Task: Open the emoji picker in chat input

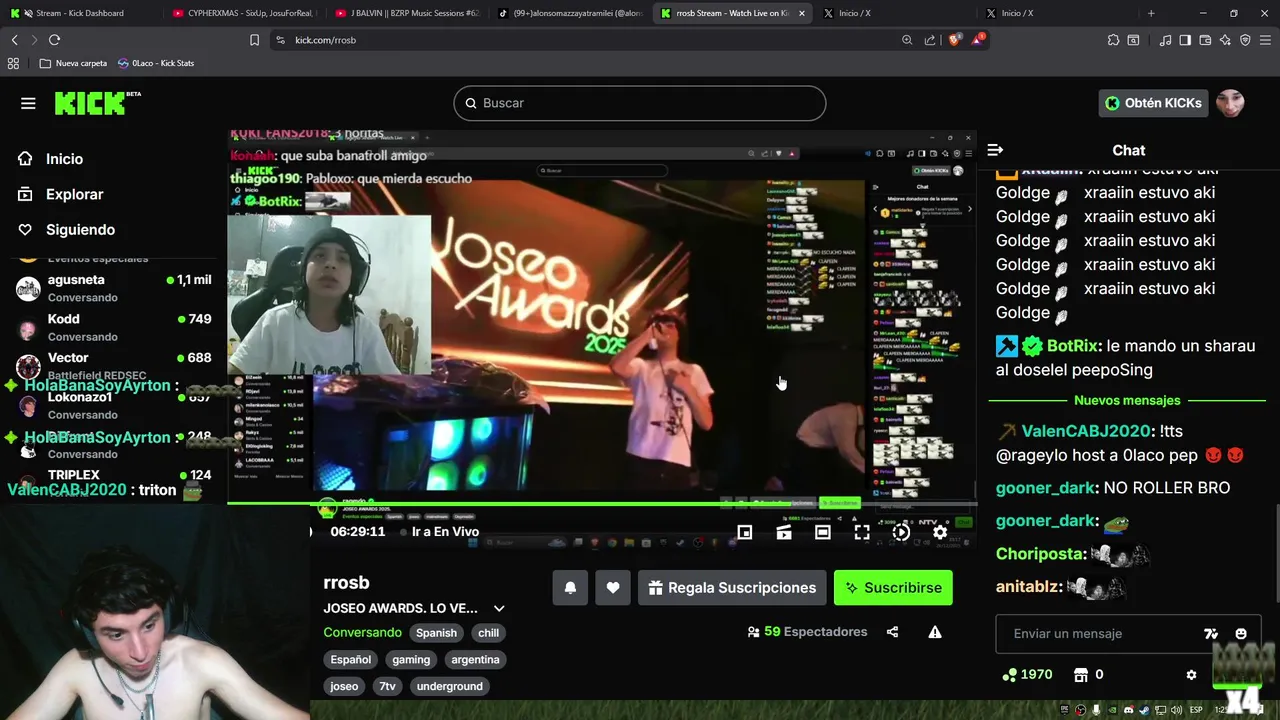Action: [x=1241, y=634]
